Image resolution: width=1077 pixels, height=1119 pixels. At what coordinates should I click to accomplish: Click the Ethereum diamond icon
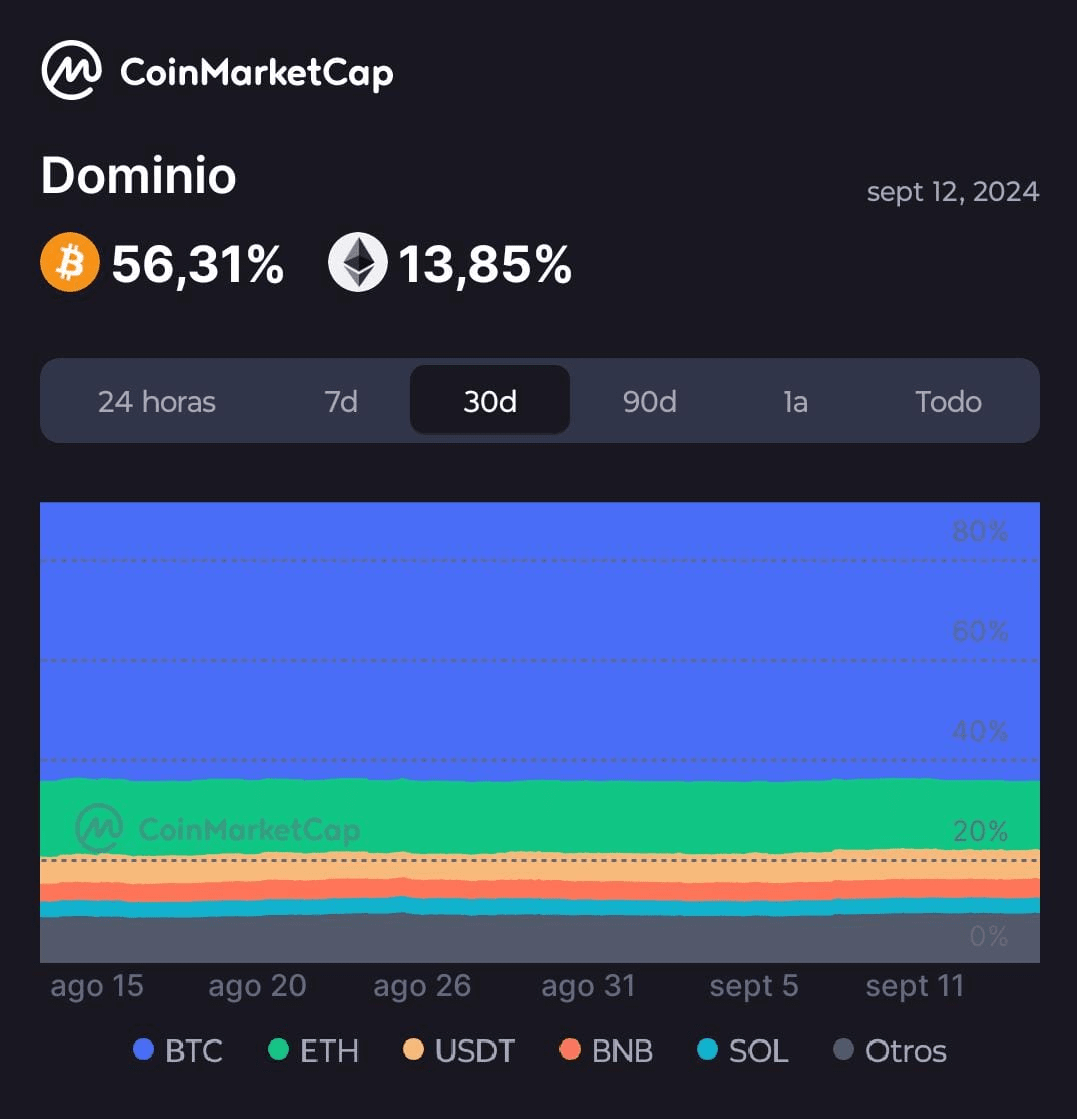pos(357,263)
